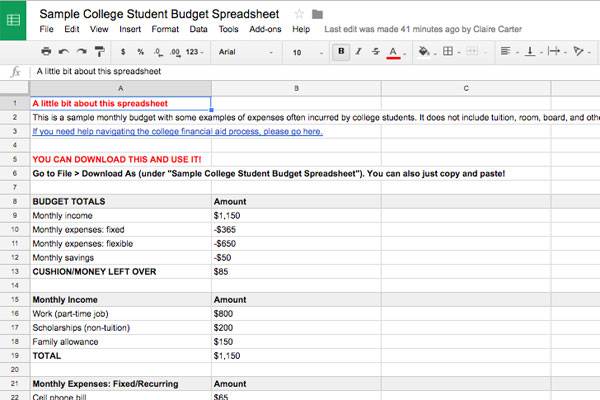Viewport: 600px width, 400px height.
Task: Open the Add-ons menu
Action: (x=265, y=29)
